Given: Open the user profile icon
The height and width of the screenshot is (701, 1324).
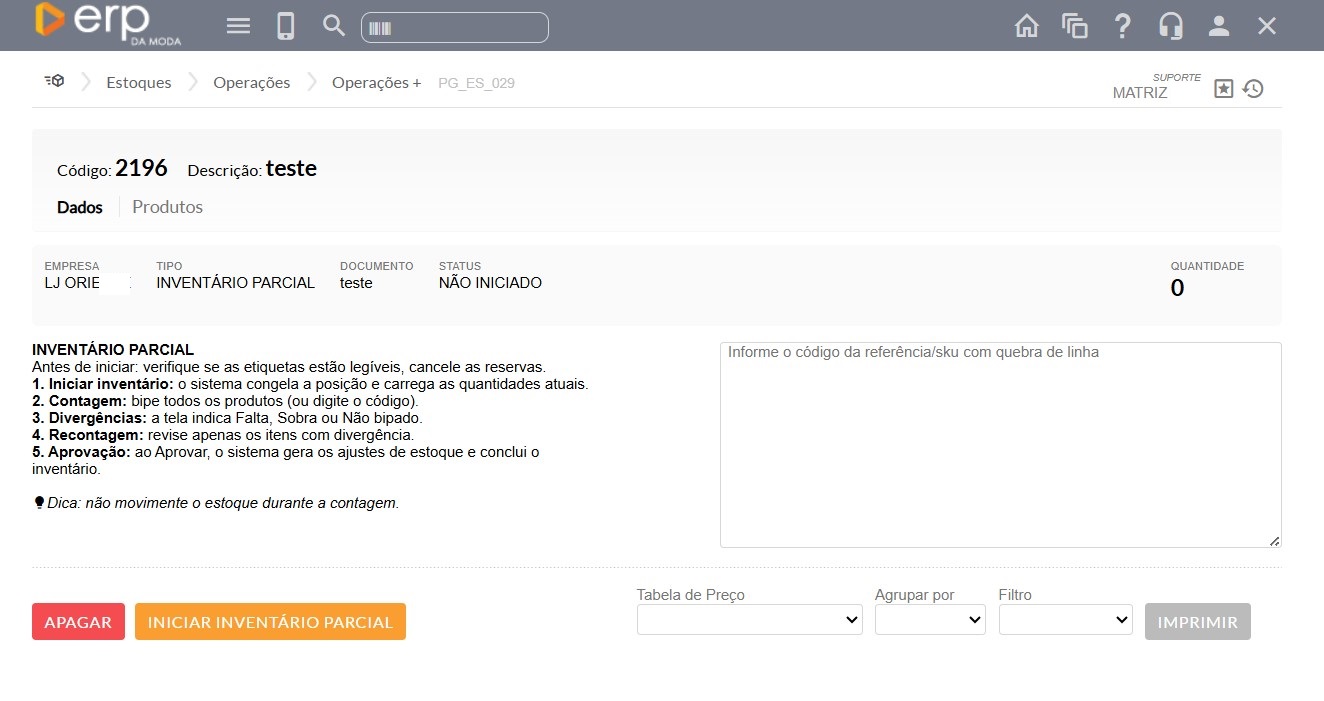Looking at the screenshot, I should click(x=1219, y=26).
